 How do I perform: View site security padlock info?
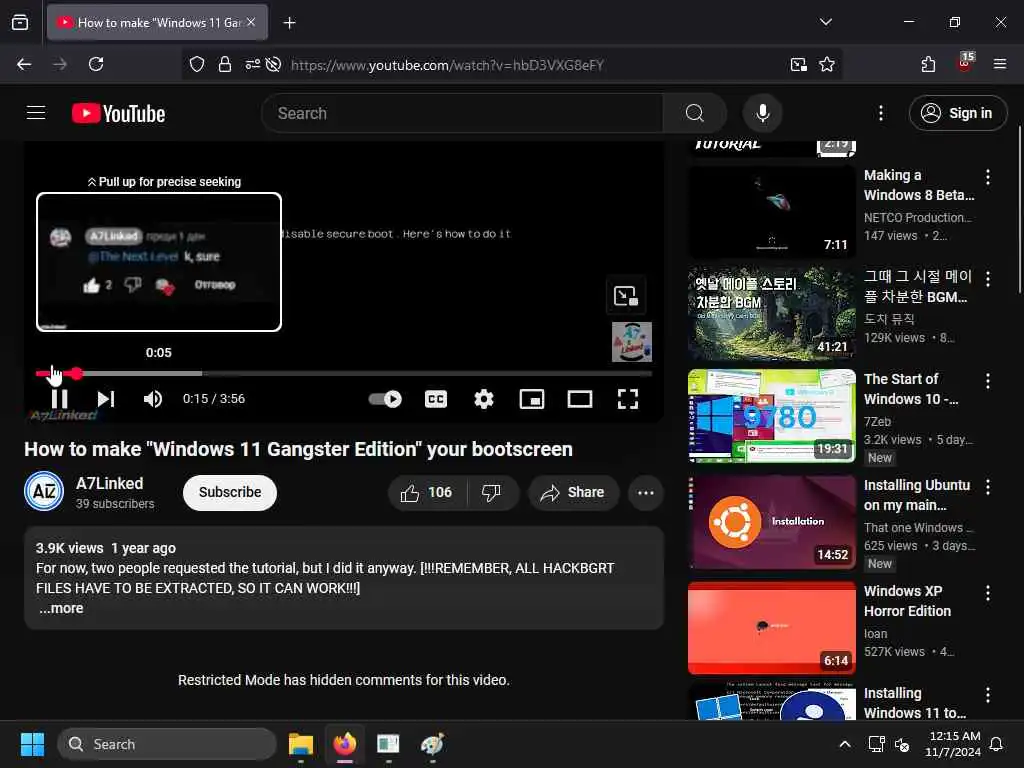[225, 64]
